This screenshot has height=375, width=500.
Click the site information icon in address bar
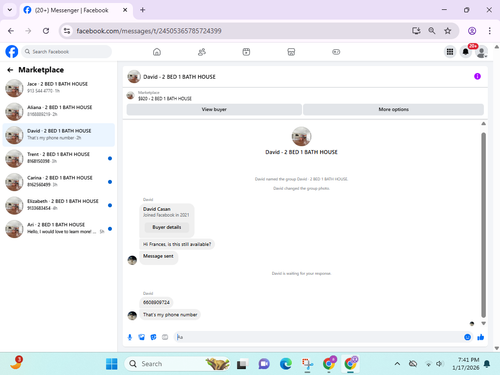(67, 31)
